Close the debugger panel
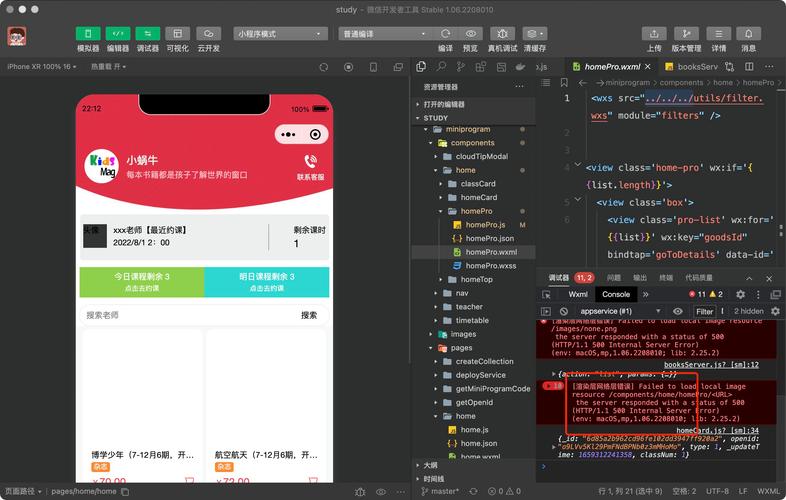 [769, 278]
